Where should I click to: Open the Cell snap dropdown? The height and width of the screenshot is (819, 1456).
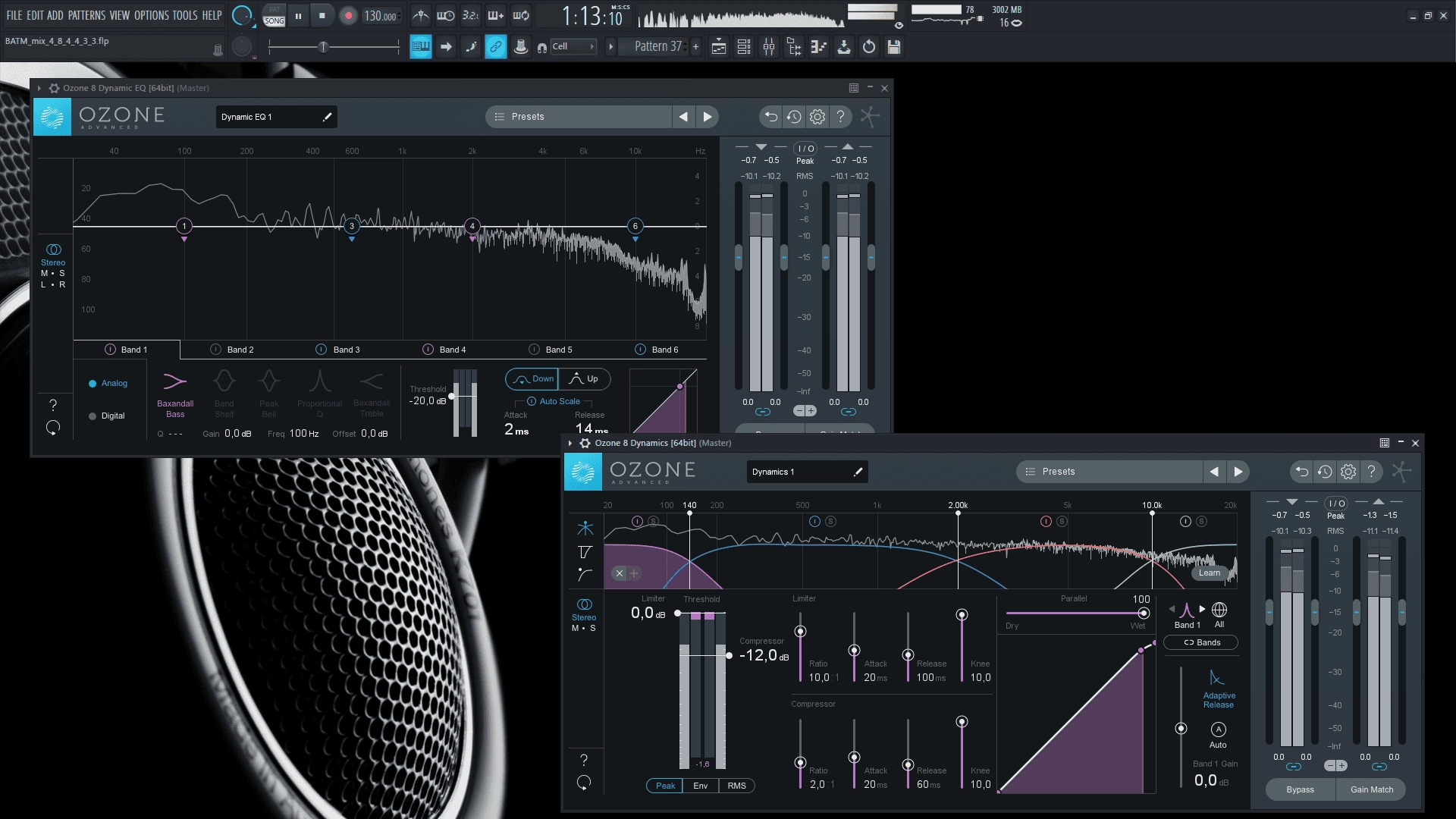coord(574,47)
